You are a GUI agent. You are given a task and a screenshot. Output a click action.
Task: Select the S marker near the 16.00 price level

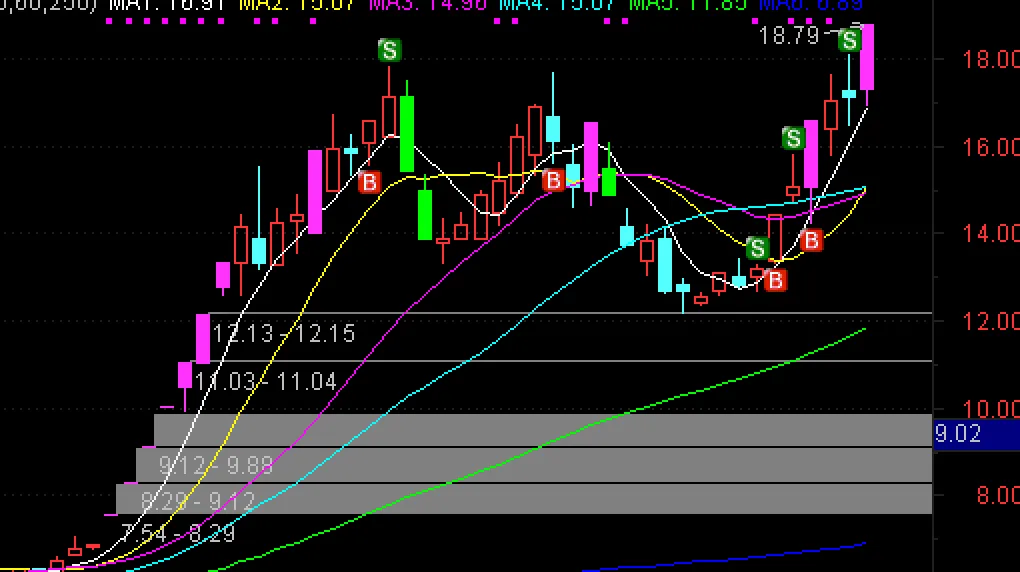coord(794,139)
